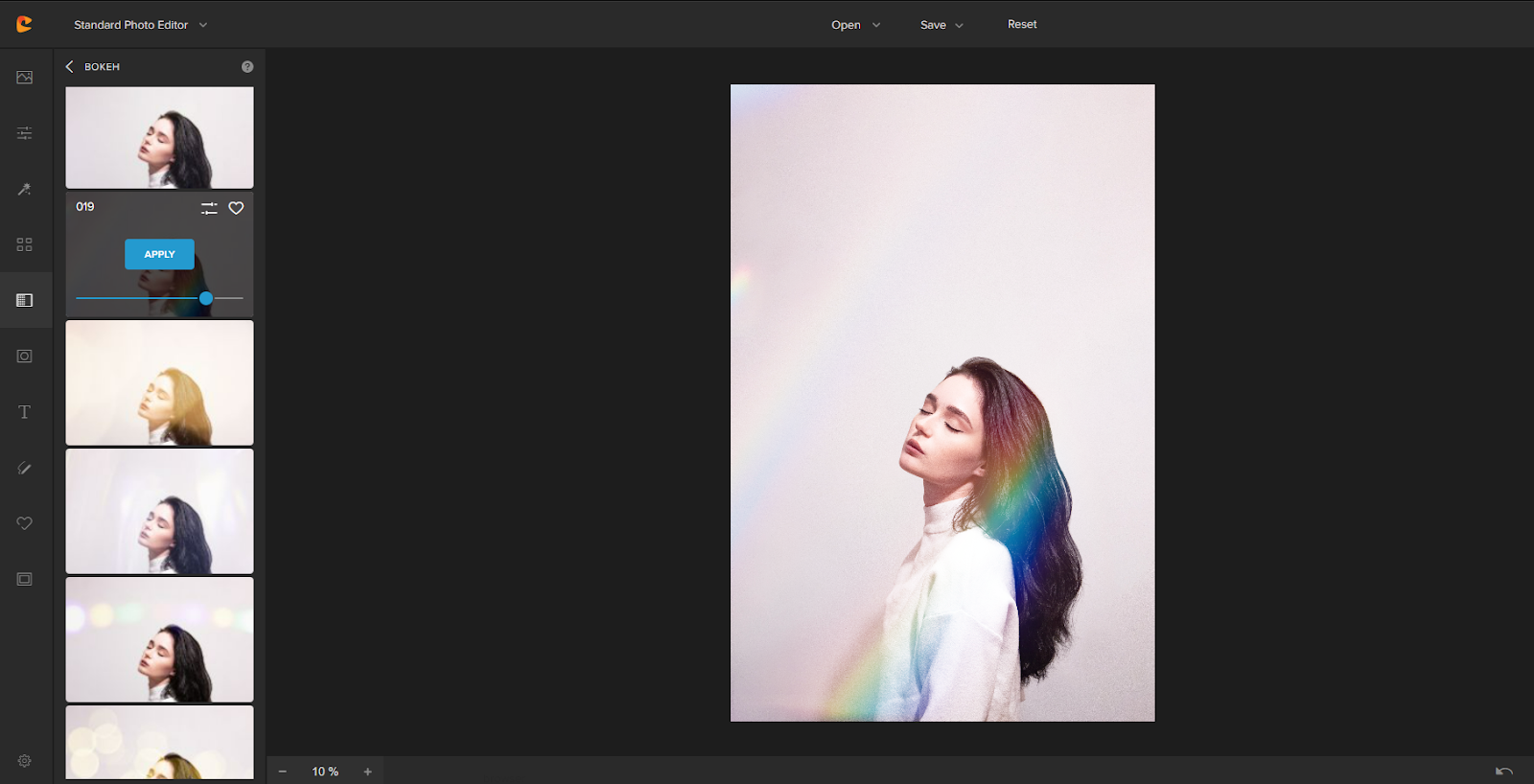Viewport: 1534px width, 784px height.
Task: Open adjustment settings for overlay 019
Action: [209, 208]
